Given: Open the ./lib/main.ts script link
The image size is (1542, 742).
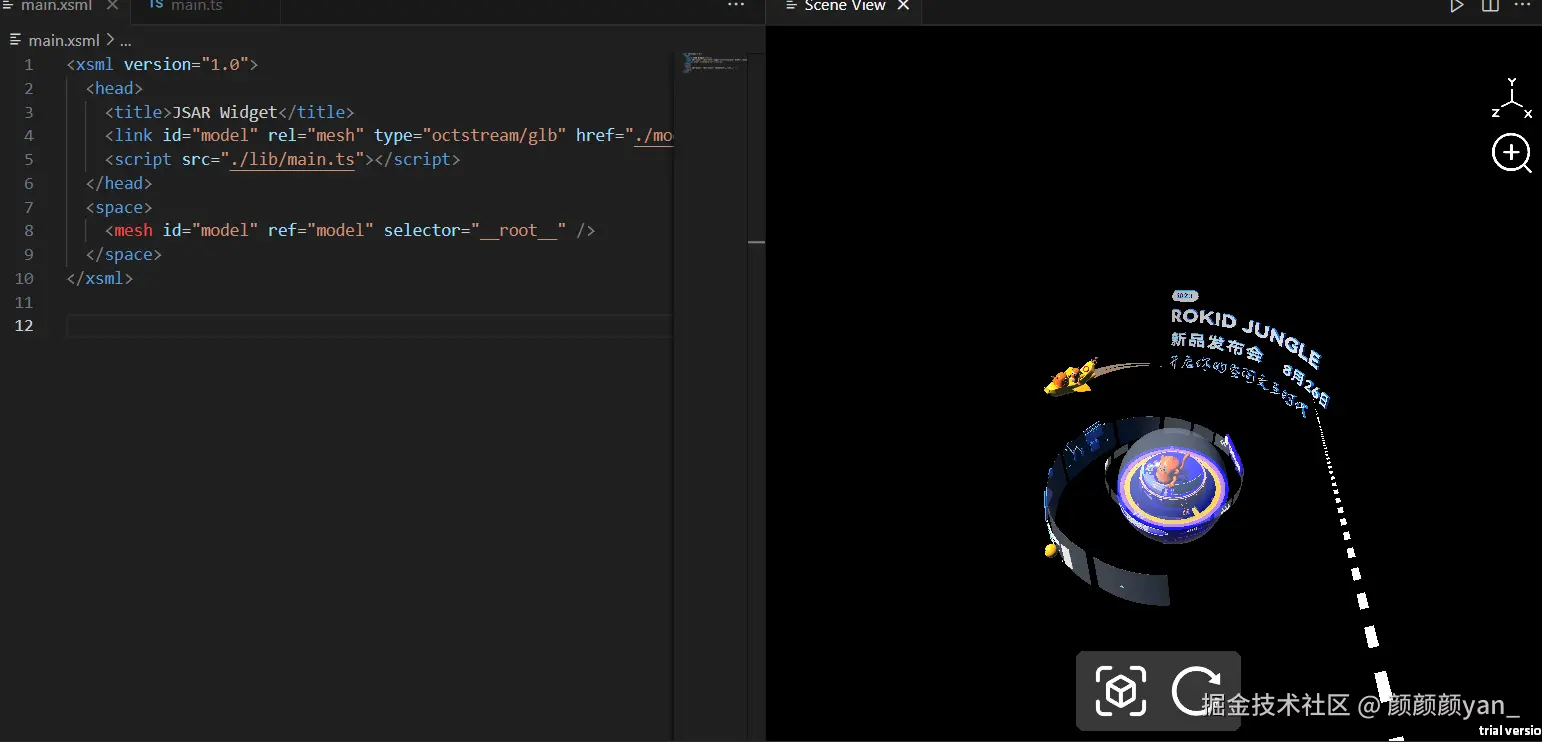Looking at the screenshot, I should [291, 160].
